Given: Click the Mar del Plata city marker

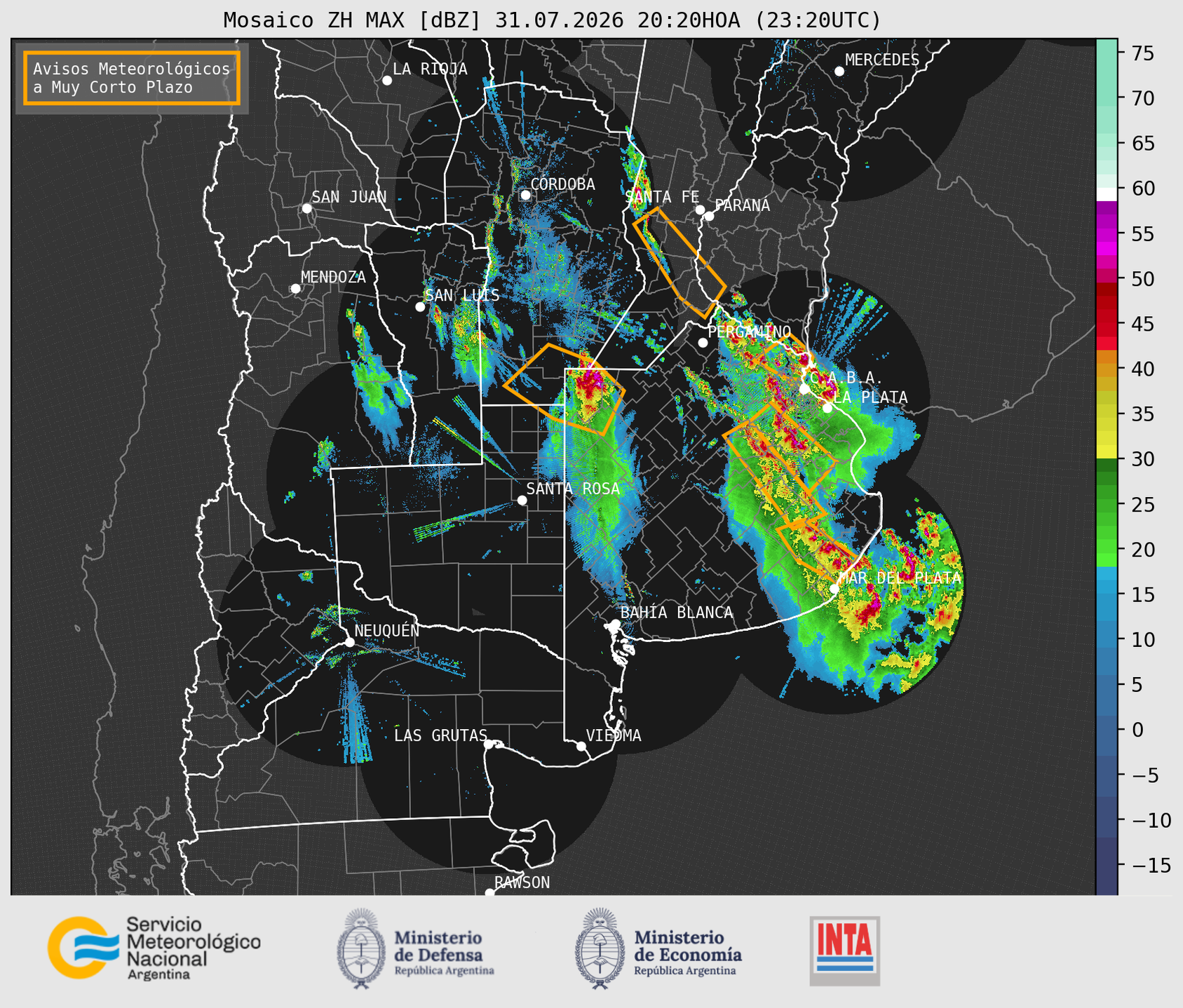Looking at the screenshot, I should pyautogui.click(x=834, y=588).
